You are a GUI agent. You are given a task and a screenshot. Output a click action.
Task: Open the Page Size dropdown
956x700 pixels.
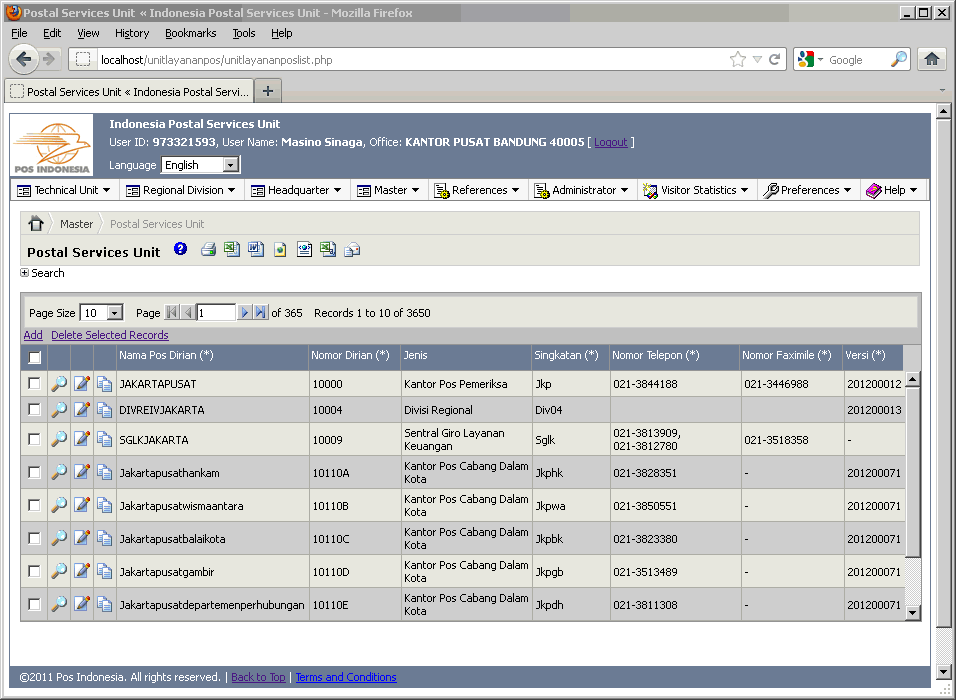coord(114,313)
